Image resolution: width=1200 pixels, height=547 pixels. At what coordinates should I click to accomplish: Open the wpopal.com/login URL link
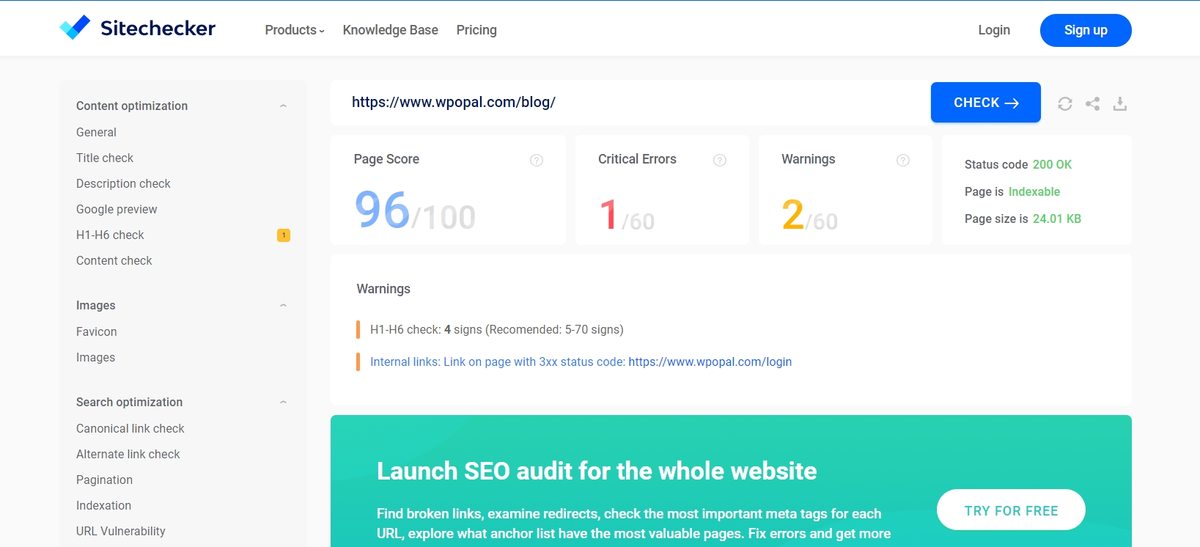710,362
